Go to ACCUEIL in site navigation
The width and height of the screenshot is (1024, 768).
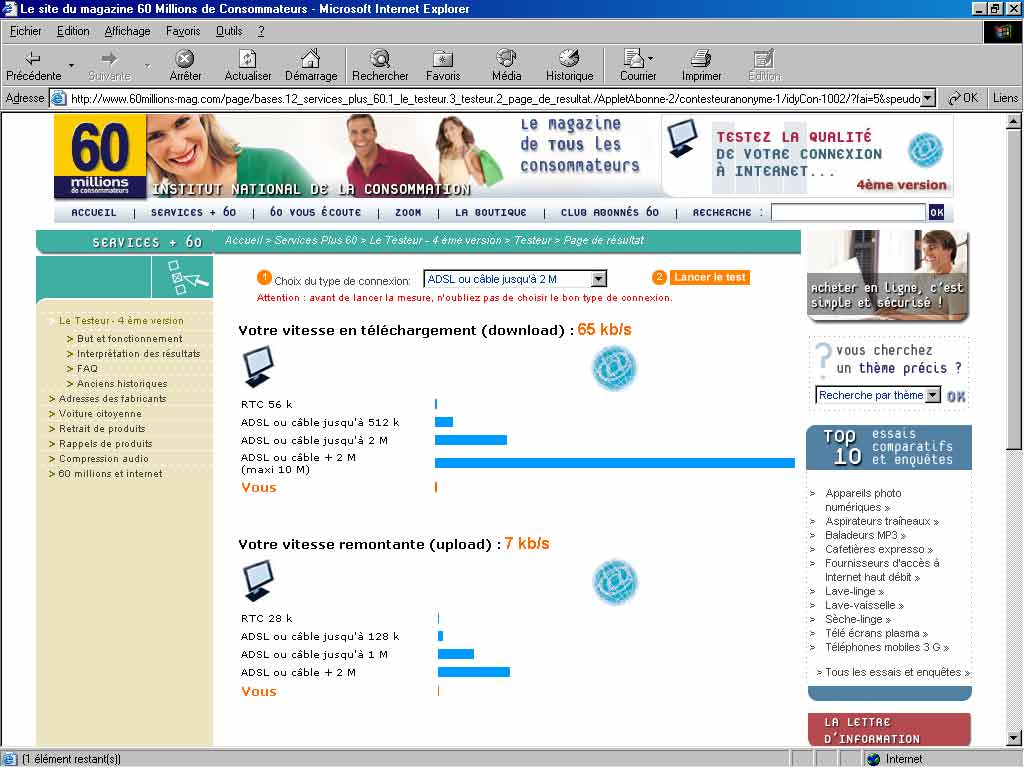point(93,212)
